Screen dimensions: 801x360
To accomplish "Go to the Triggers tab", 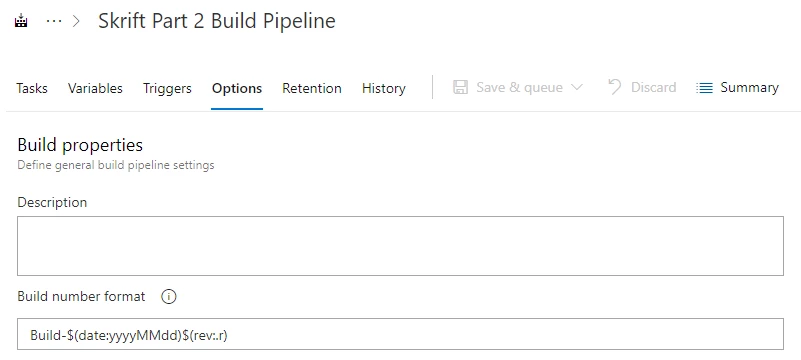I will 167,88.
